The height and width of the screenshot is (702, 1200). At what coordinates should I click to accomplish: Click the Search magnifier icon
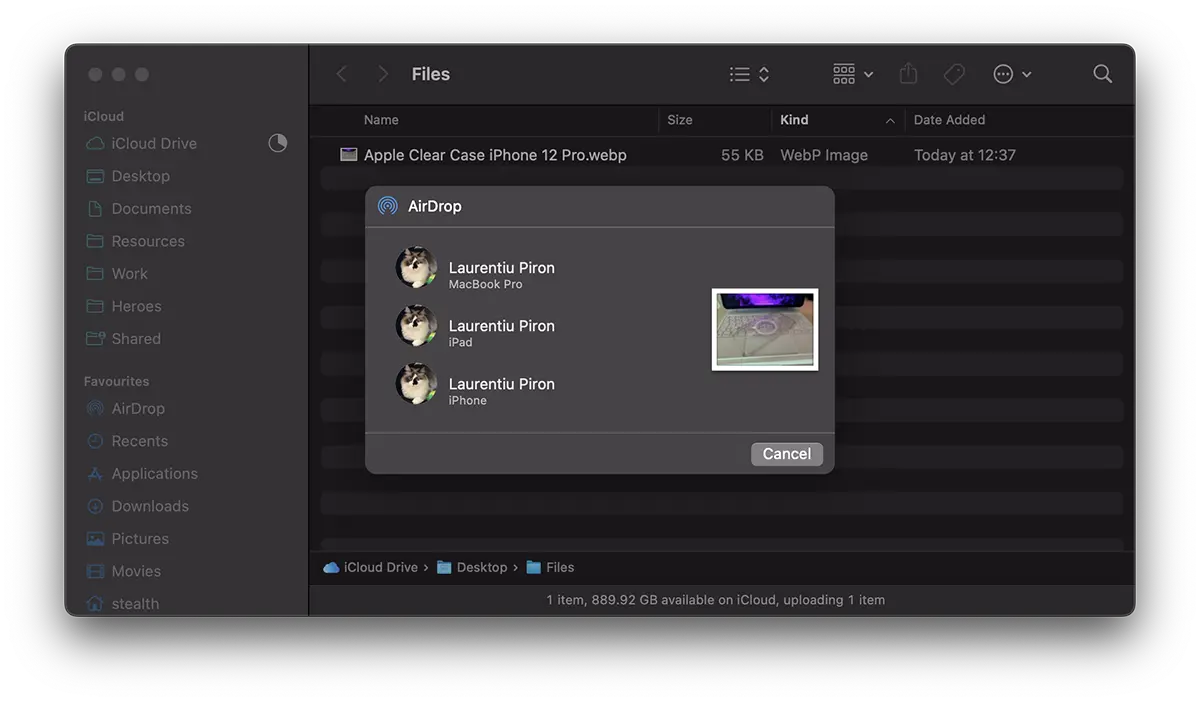point(1102,74)
